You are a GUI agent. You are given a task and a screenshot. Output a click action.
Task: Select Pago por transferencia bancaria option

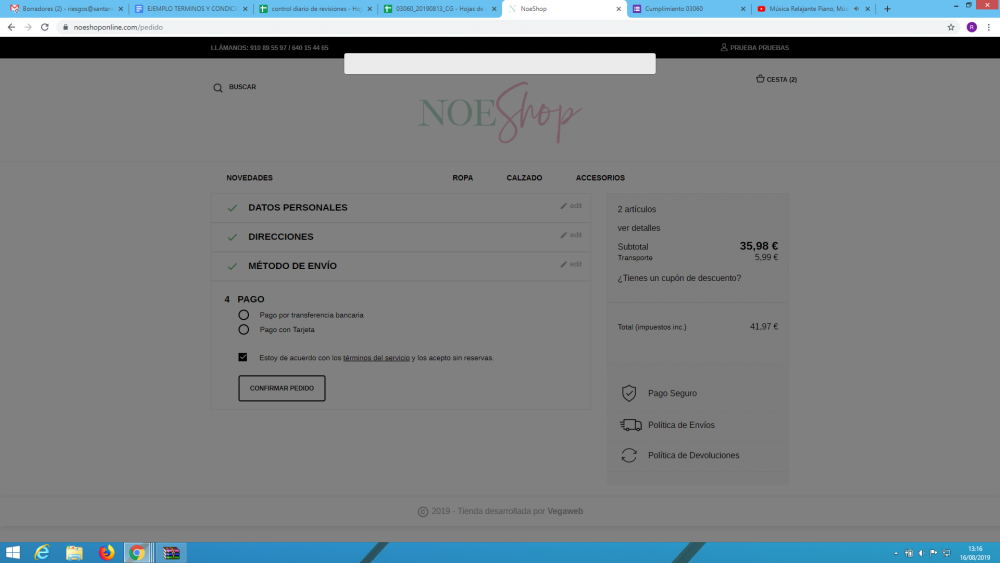[244, 315]
